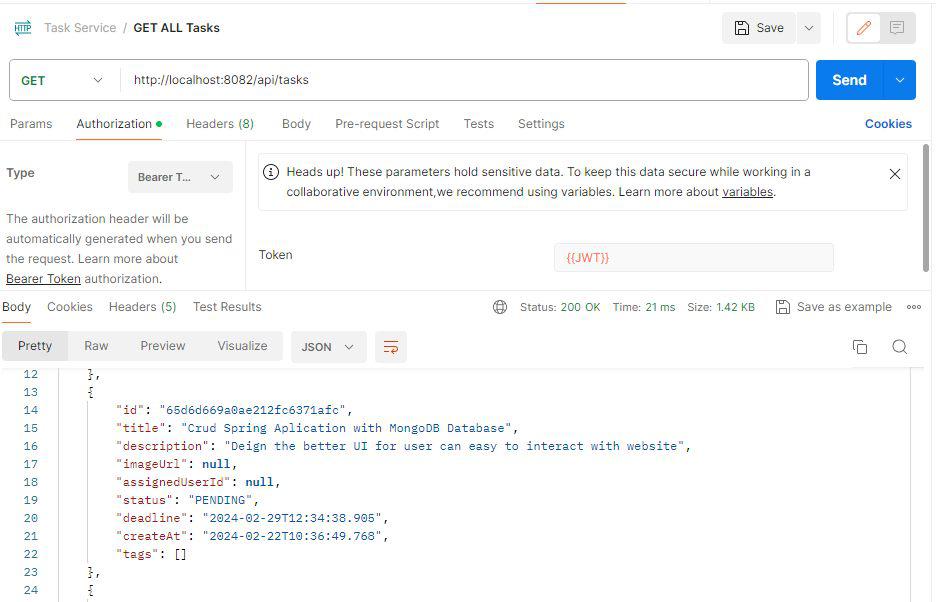This screenshot has height=602, width=936.
Task: Switch to the Test Results tab
Action: coord(227,307)
